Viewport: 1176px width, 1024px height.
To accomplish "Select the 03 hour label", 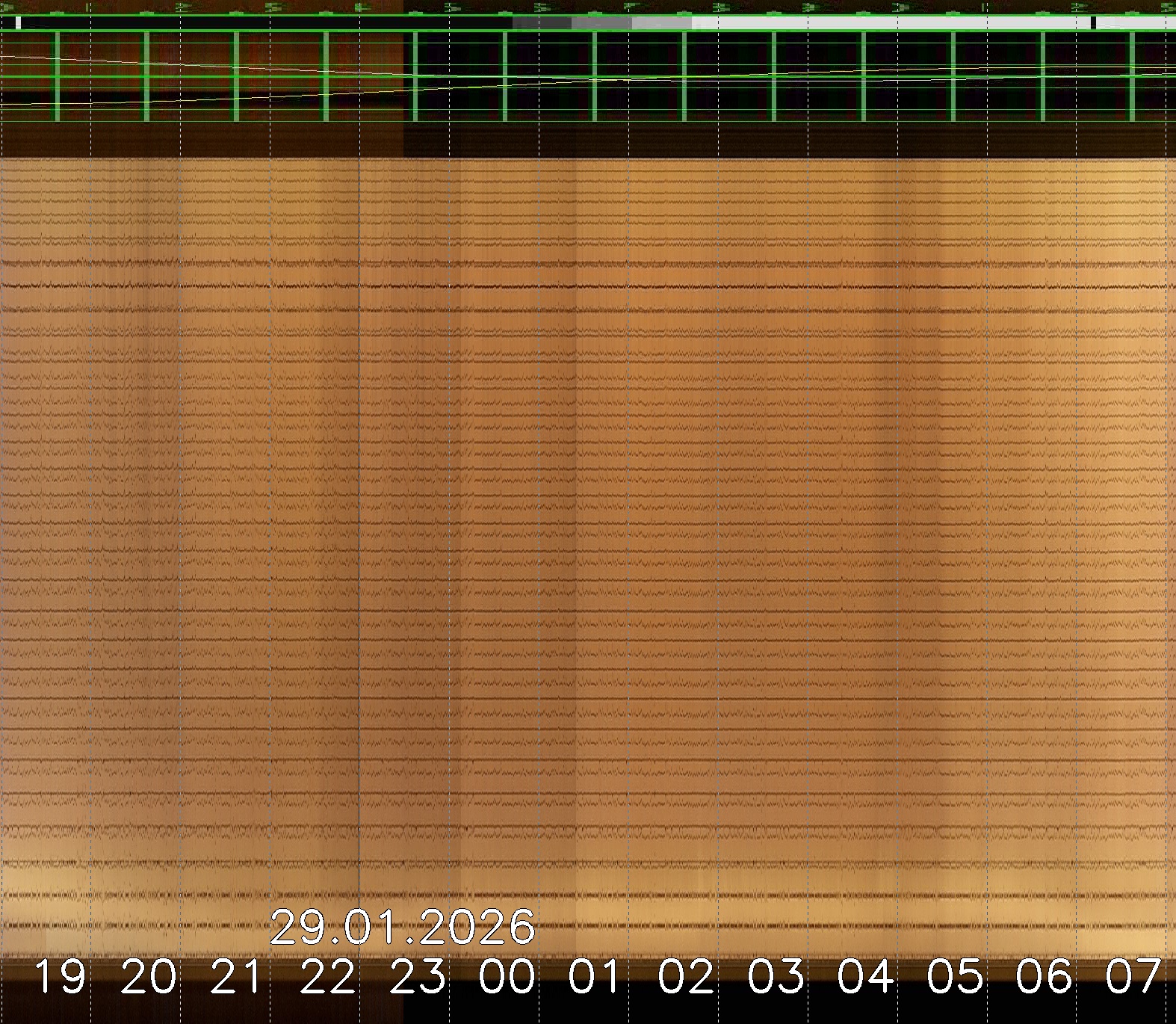I will pos(776,977).
